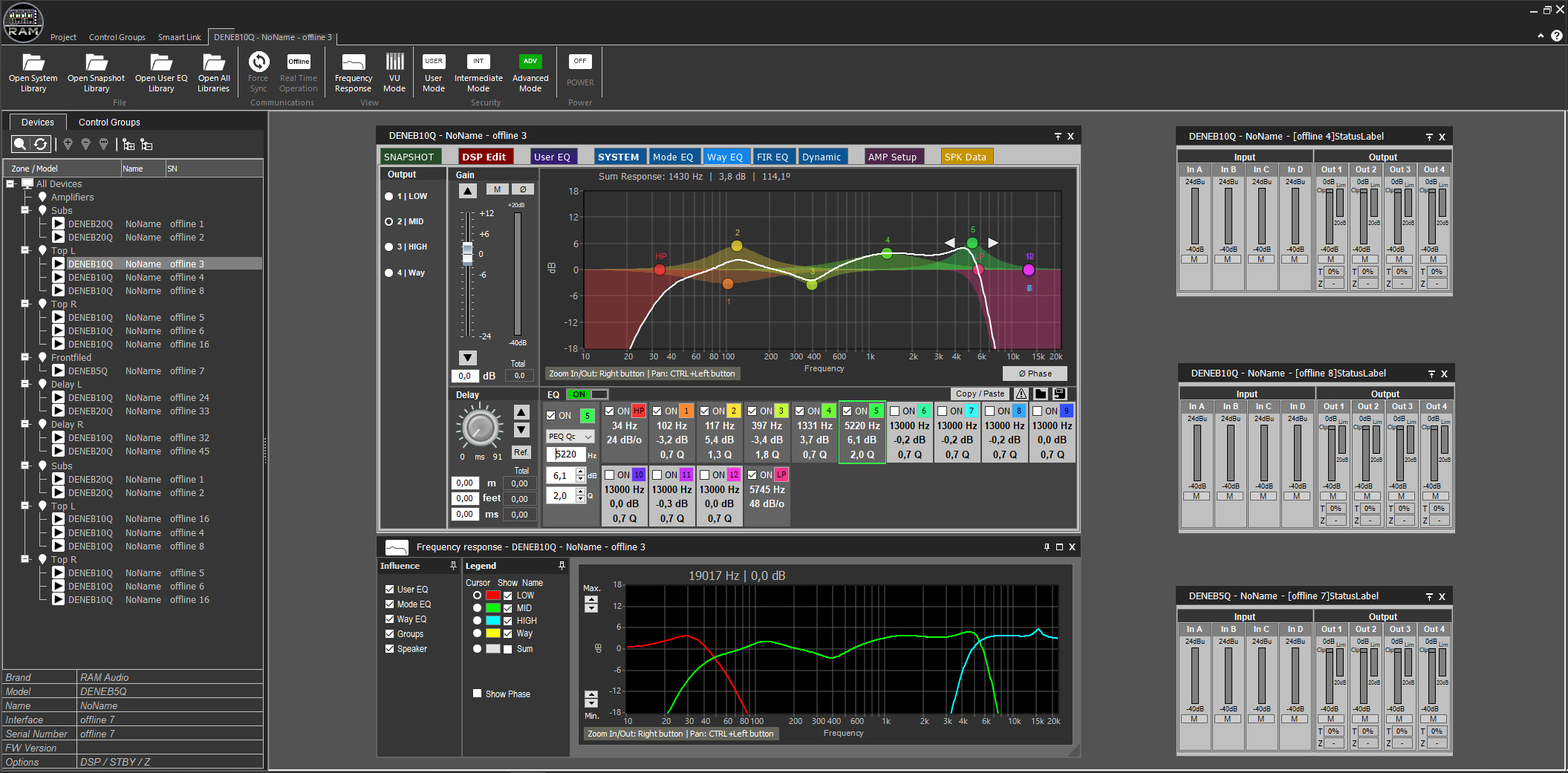Select output 3 | HIGH radio button
1568x773 pixels.
pyautogui.click(x=388, y=247)
